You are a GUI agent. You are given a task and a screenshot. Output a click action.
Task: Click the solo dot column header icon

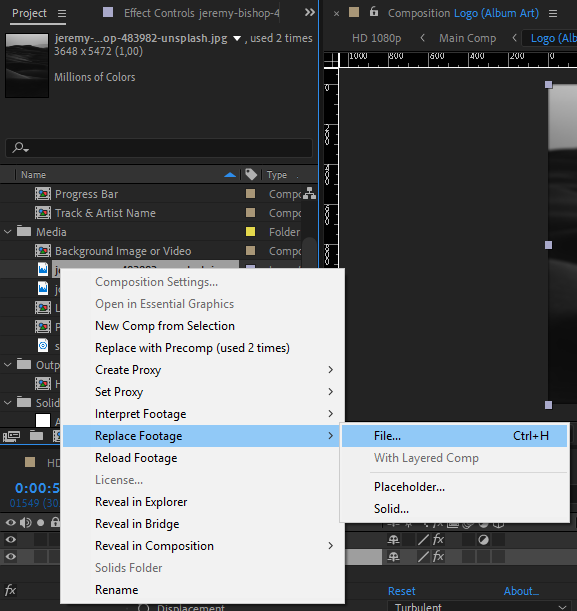(40, 523)
